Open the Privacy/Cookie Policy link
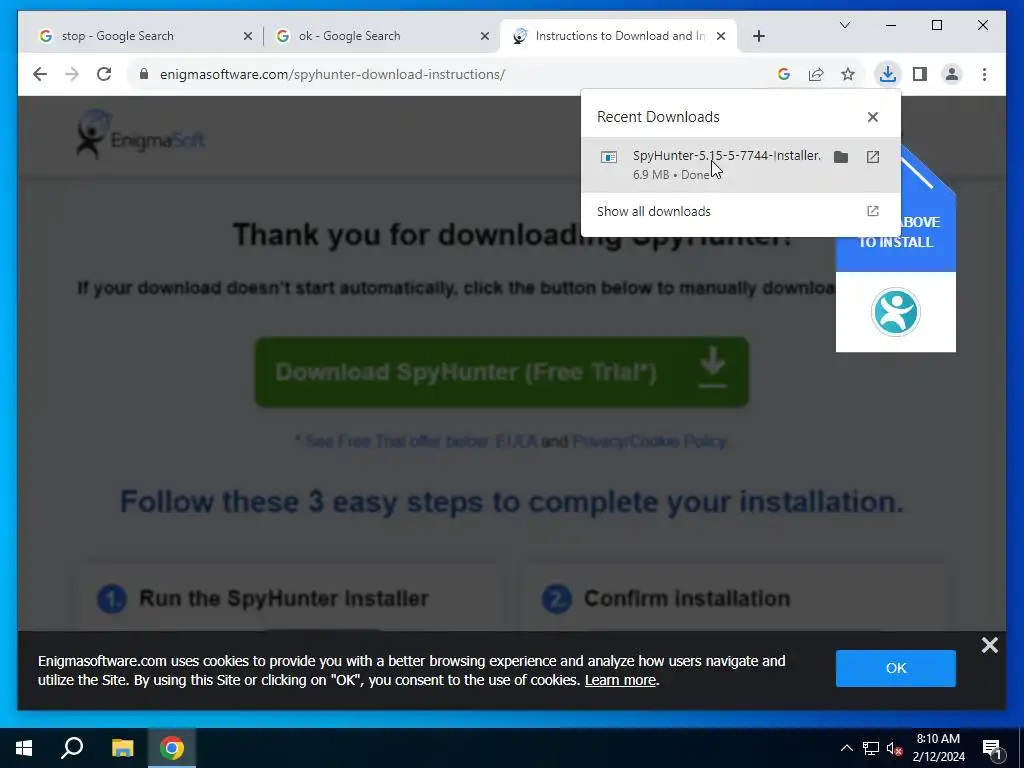Image resolution: width=1024 pixels, height=768 pixels. 649,441
